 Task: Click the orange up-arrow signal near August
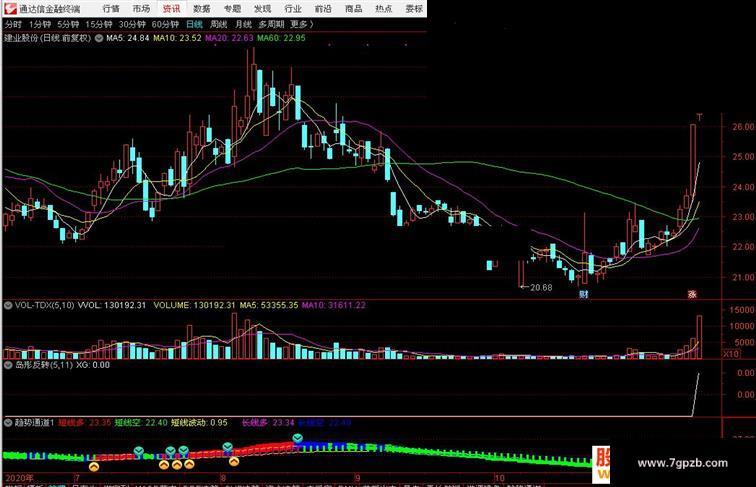(234, 462)
